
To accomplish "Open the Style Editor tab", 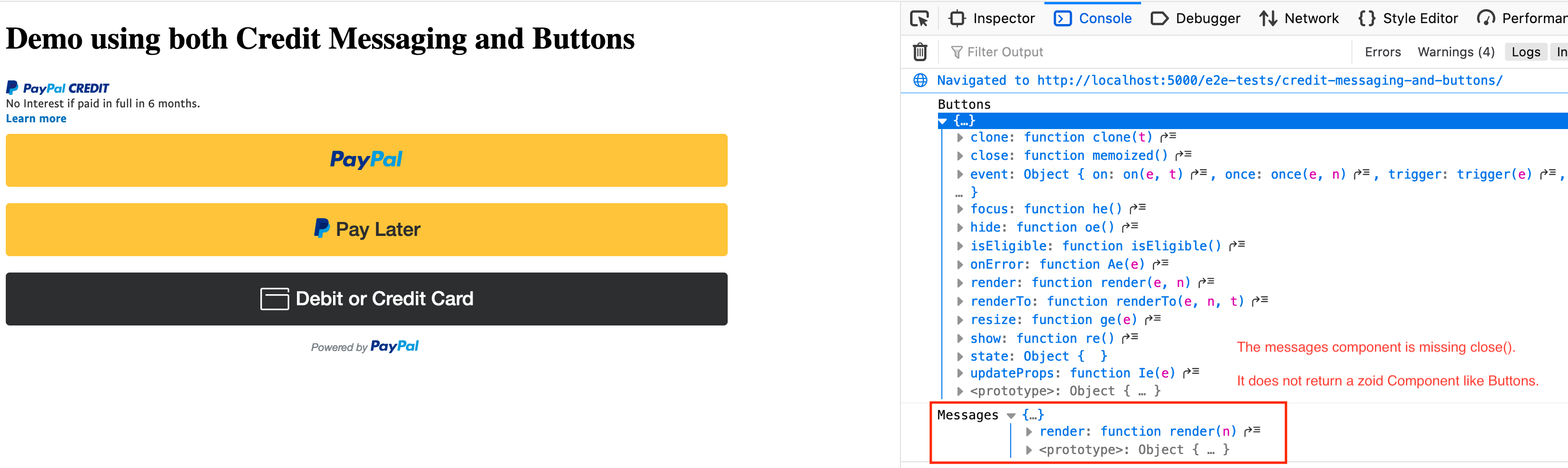I will (1408, 18).
